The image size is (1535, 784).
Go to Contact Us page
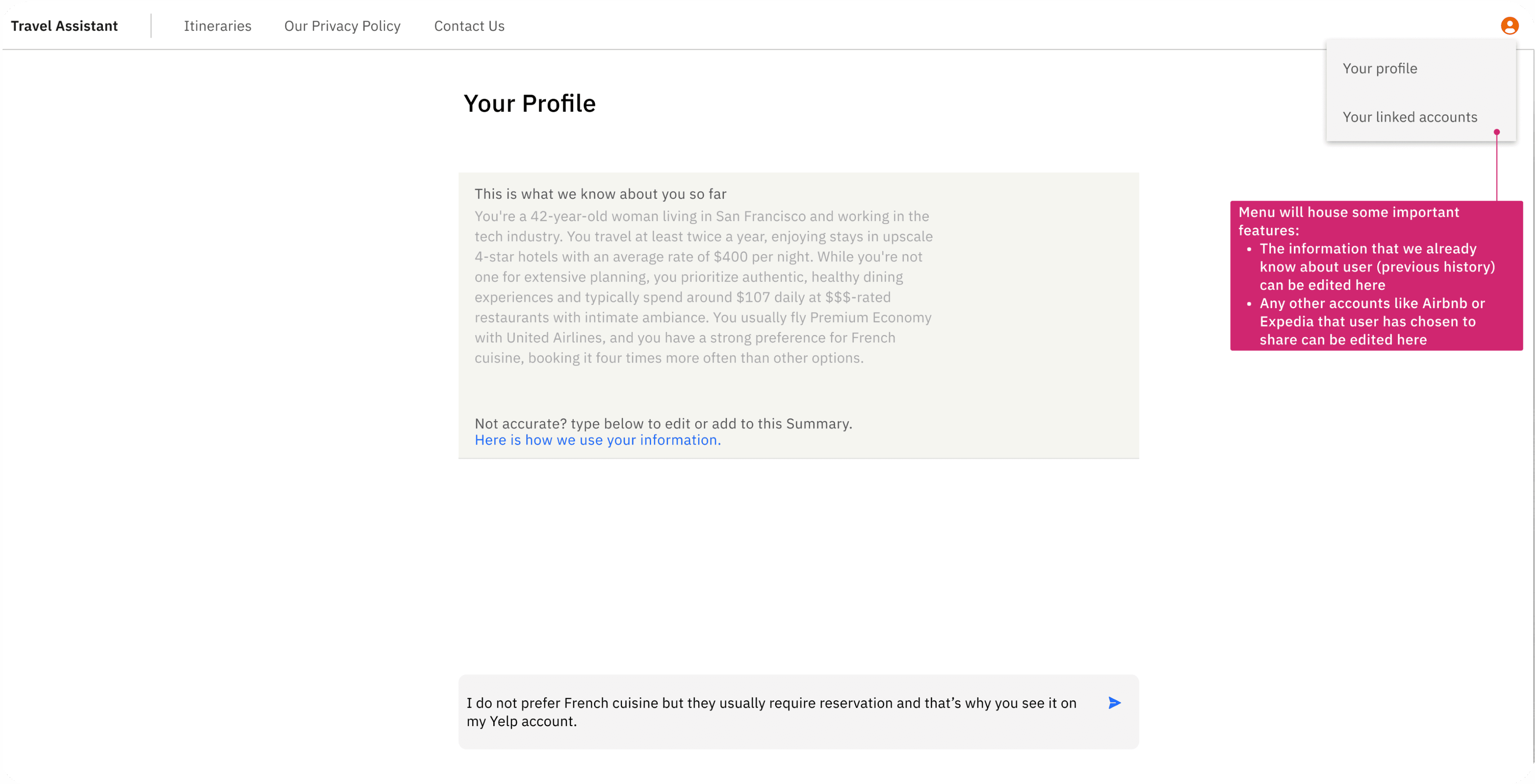(x=469, y=25)
